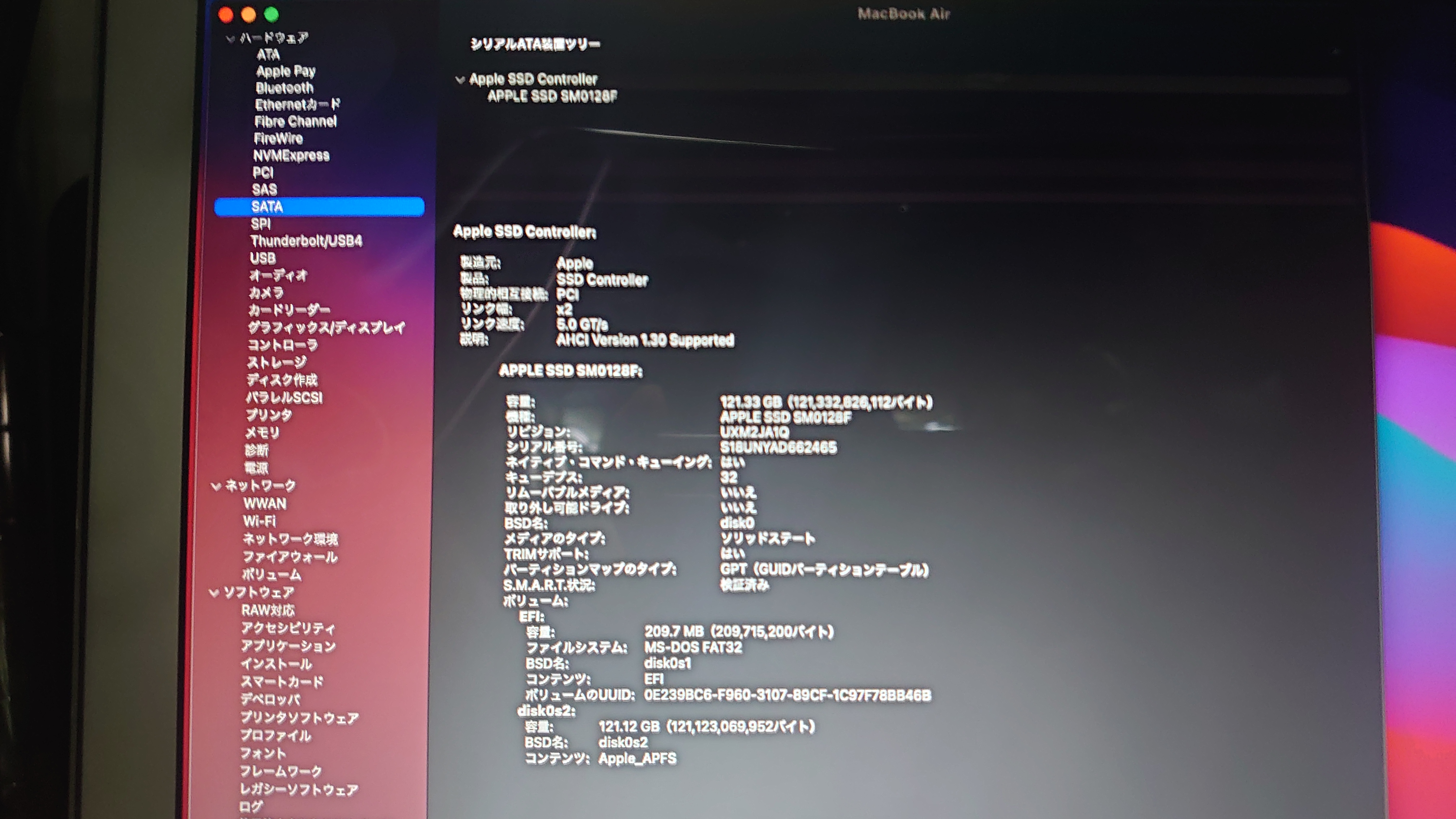Viewport: 1456px width, 819px height.
Task: Collapse the ソフトウェア sidebar section
Action: [214, 592]
